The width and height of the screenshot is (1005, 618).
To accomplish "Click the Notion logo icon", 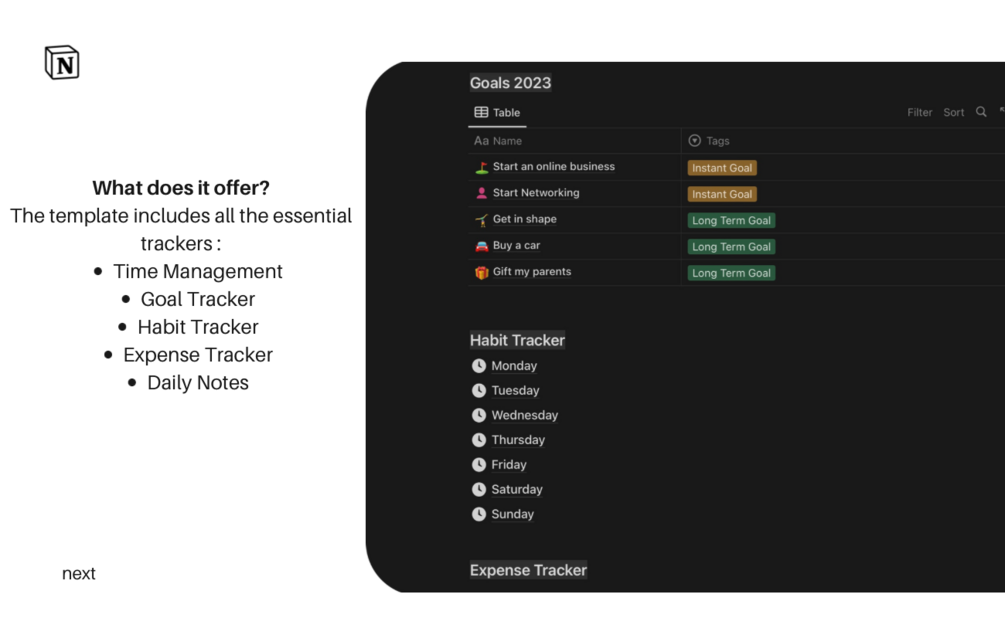I will pos(62,62).
